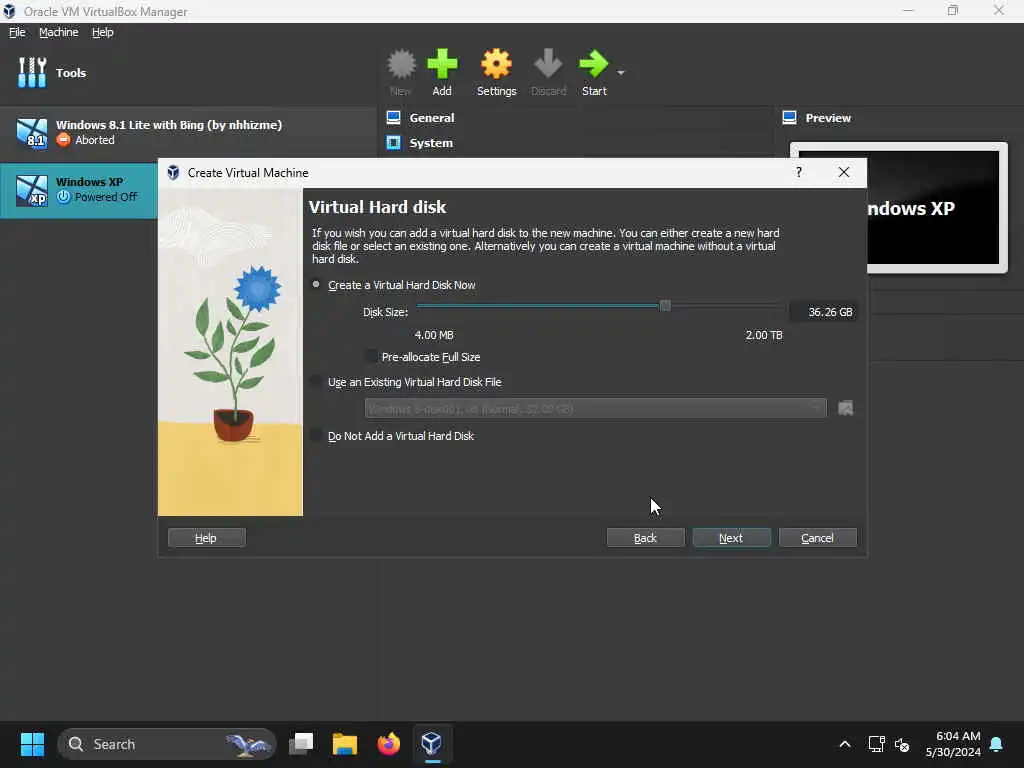Image resolution: width=1024 pixels, height=768 pixels.
Task: Select the Windows XP VM icon
Action: [31, 191]
